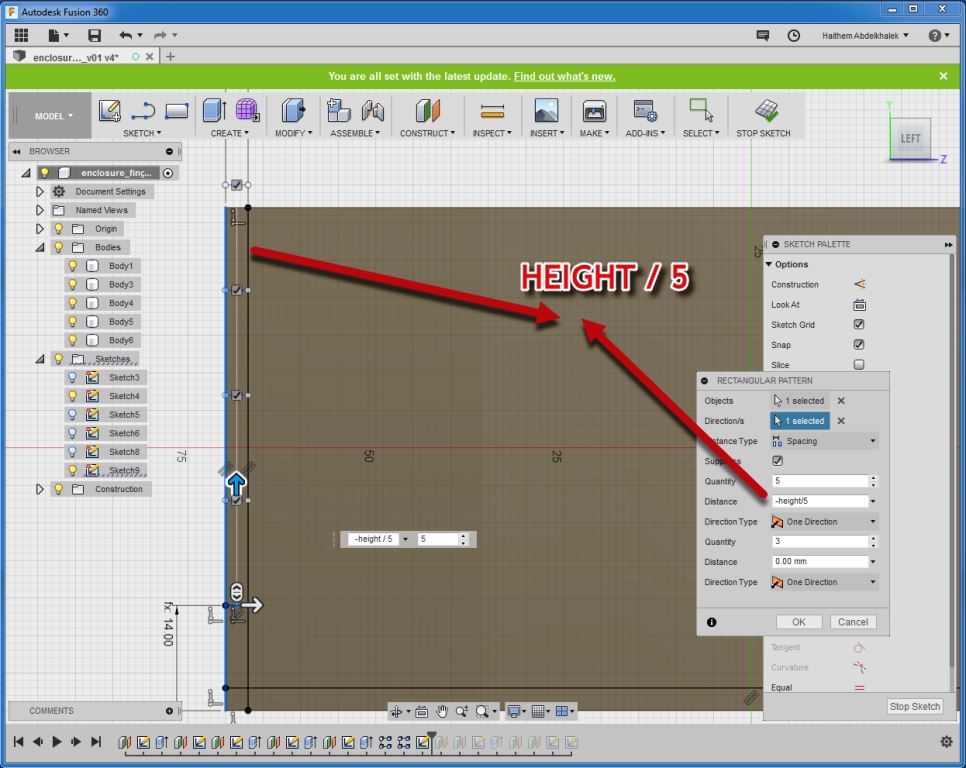
Task: Toggle the Snap checkbox
Action: point(859,344)
